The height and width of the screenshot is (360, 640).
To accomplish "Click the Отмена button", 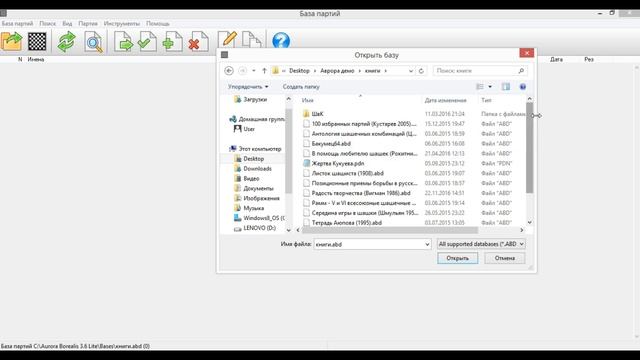I will 505,258.
